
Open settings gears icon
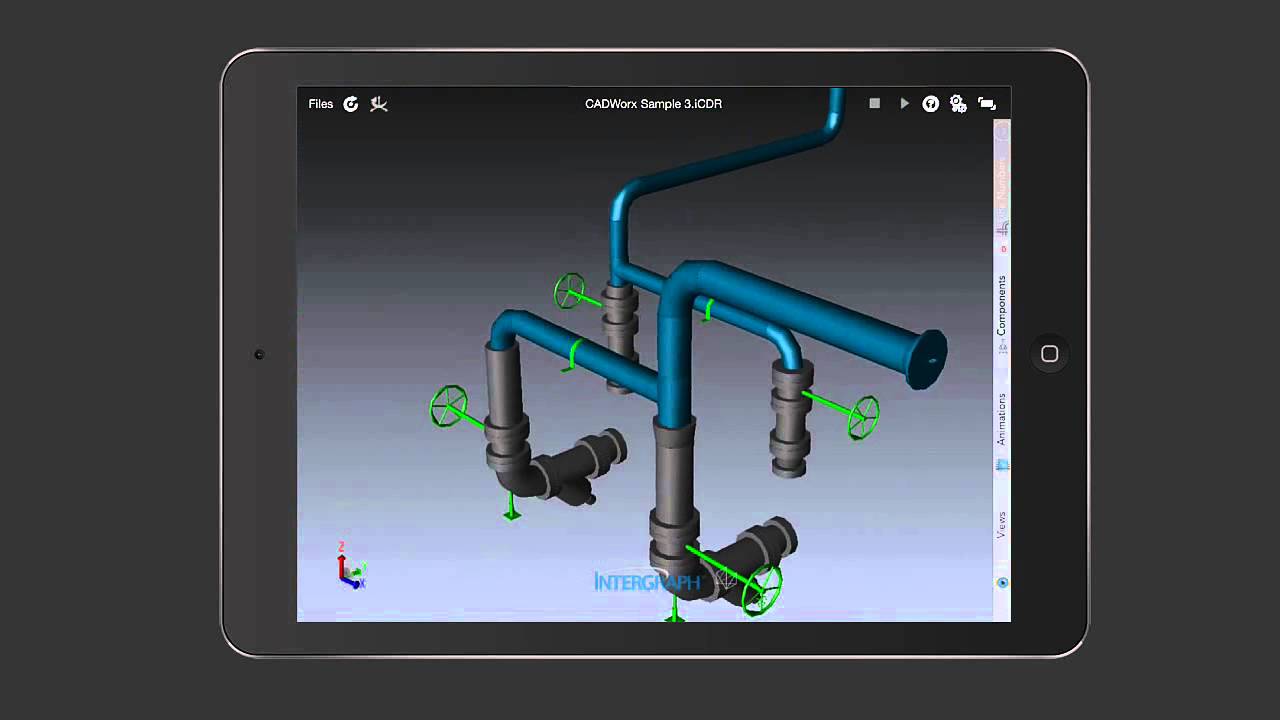(x=958, y=104)
